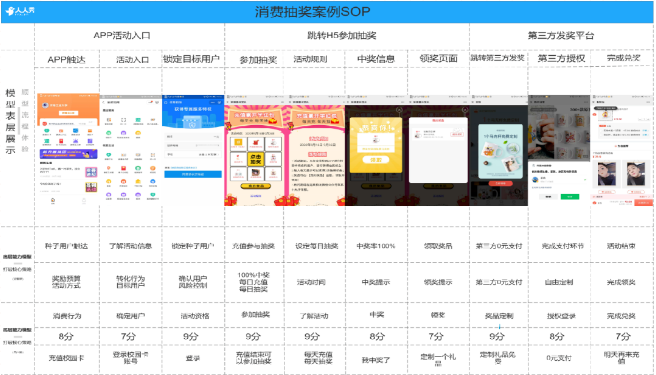Screen dimensions: 656x375
Task: Open the left portrait photo in last screenshot
Action: [607, 174]
